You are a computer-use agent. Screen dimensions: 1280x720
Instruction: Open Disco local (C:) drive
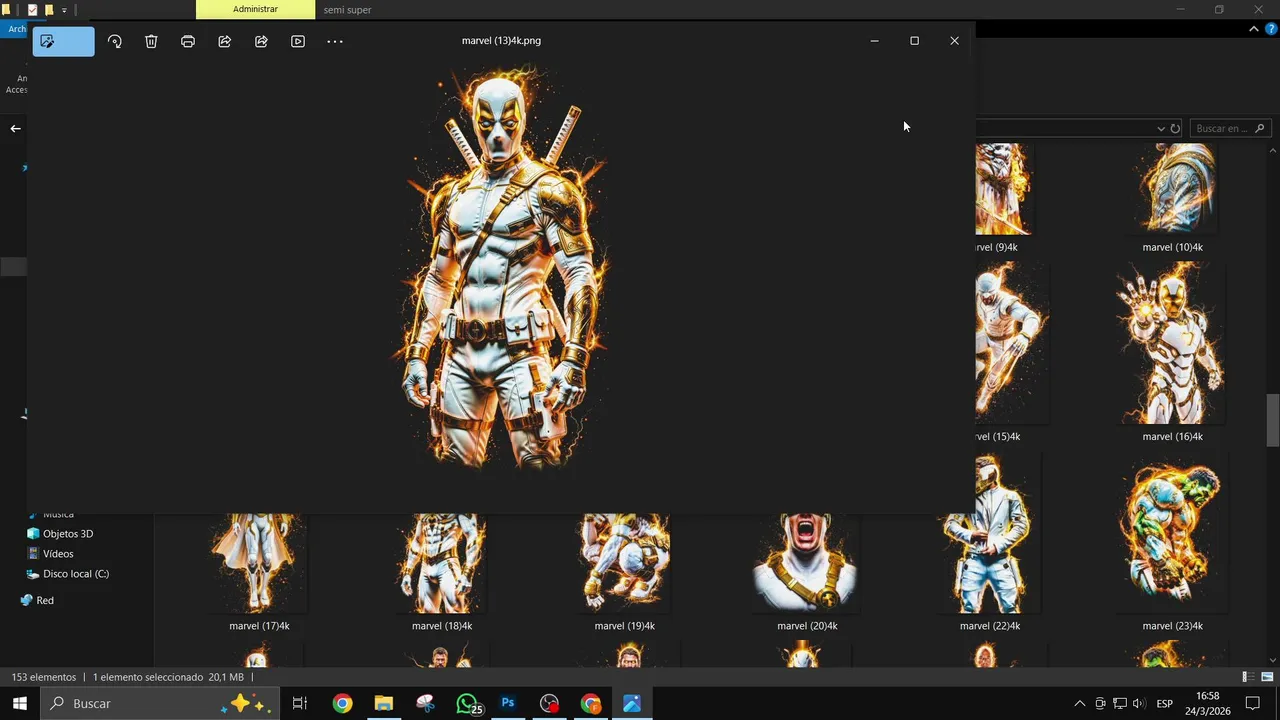coord(75,574)
